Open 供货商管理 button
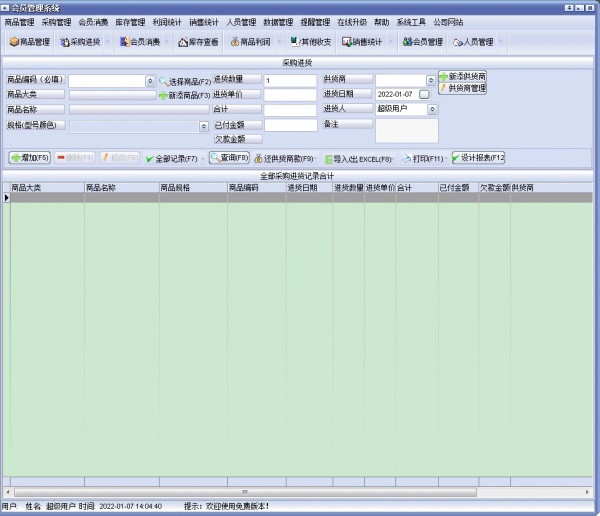The height and width of the screenshot is (516, 600). click(x=463, y=88)
